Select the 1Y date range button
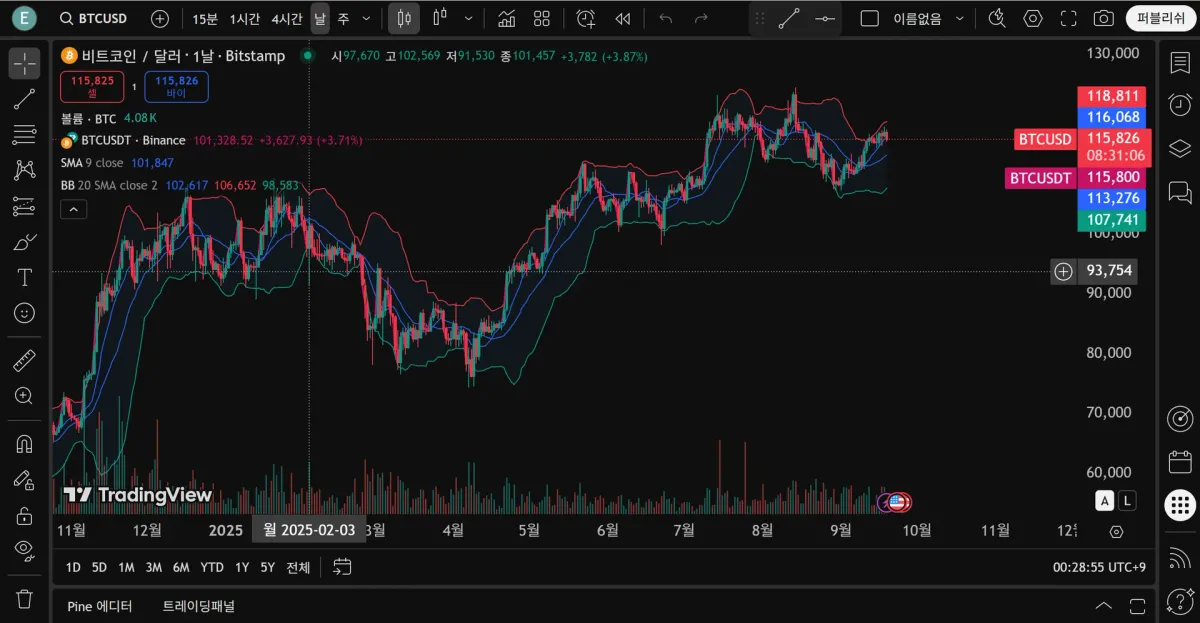The width and height of the screenshot is (1200, 623). [242, 567]
